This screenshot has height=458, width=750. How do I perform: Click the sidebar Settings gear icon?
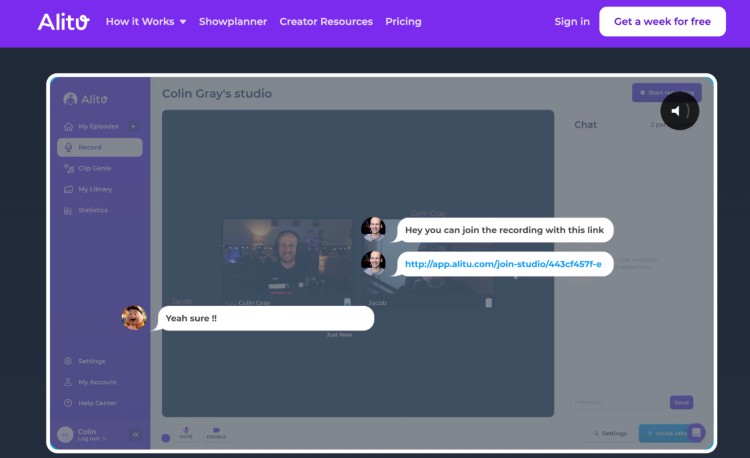click(x=68, y=361)
